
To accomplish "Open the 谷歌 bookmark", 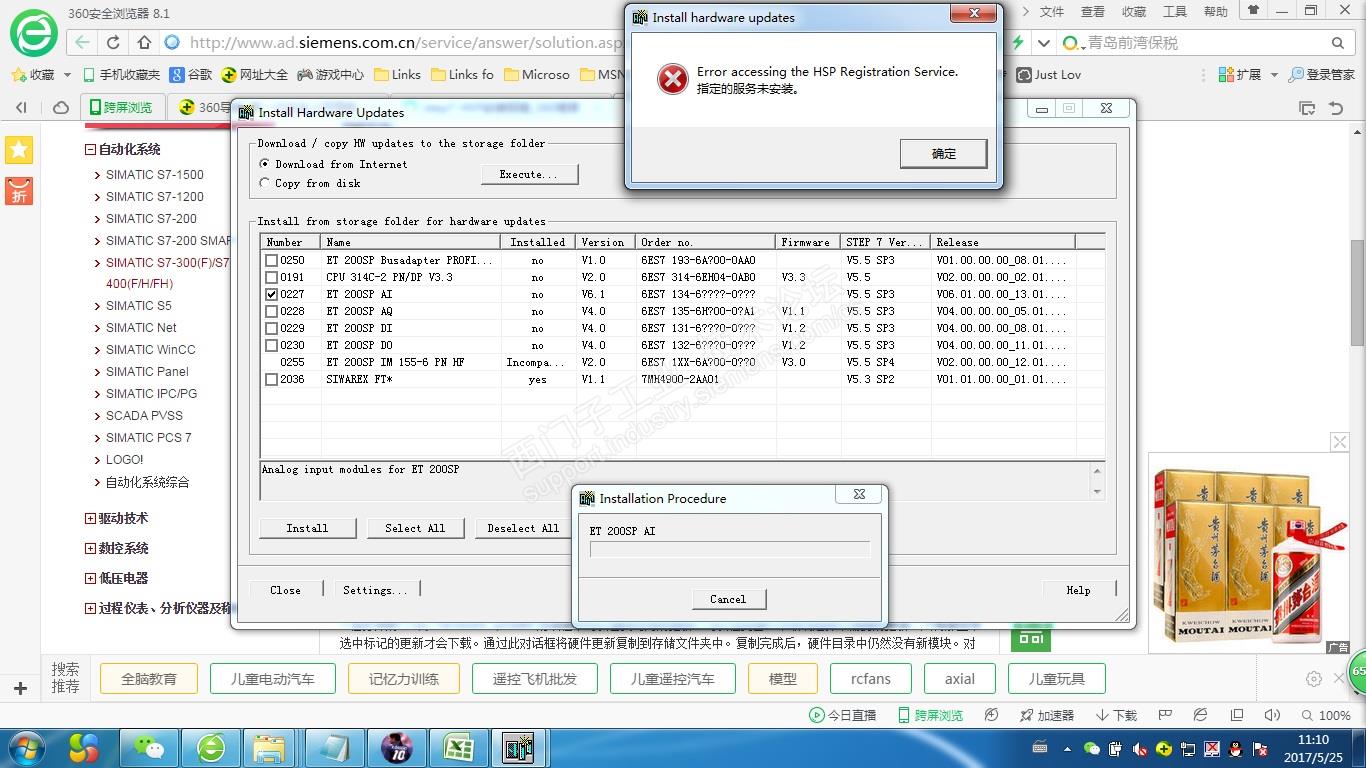I will point(191,75).
